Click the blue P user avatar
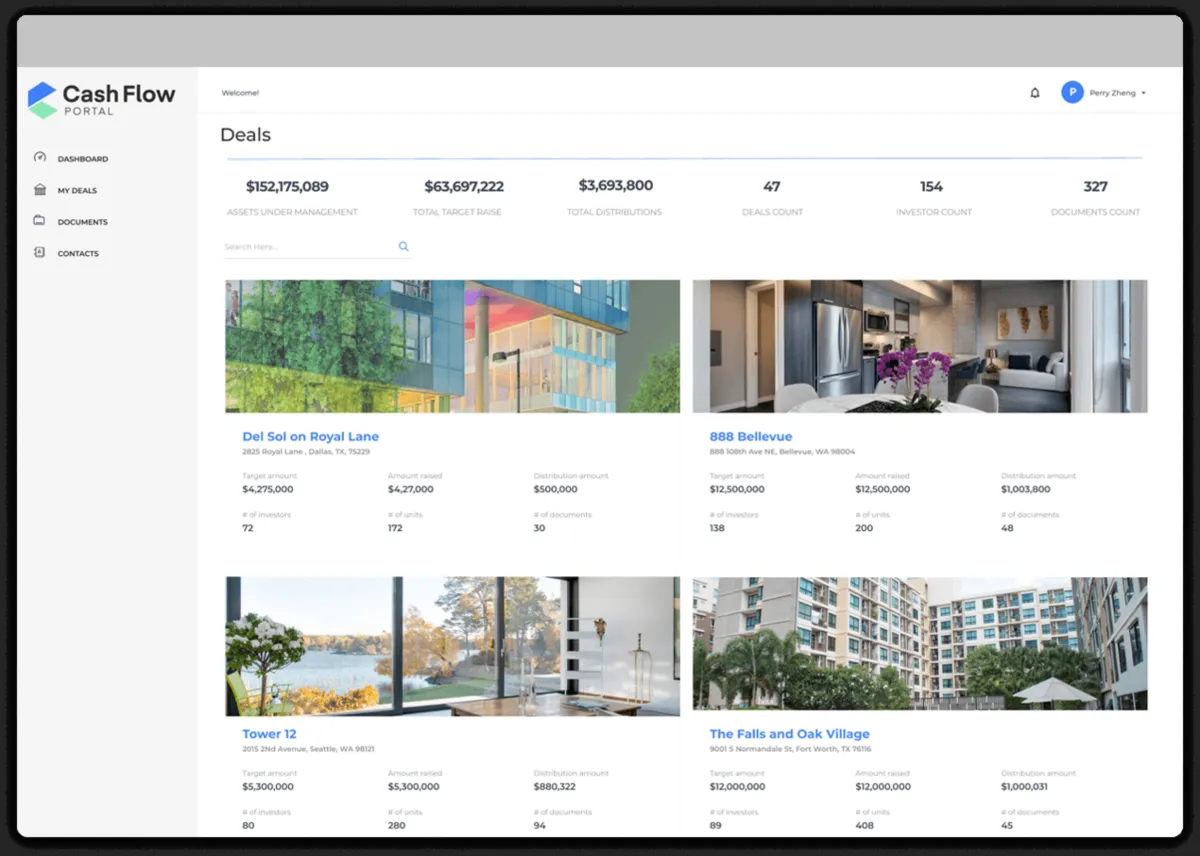The height and width of the screenshot is (856, 1200). [x=1073, y=93]
